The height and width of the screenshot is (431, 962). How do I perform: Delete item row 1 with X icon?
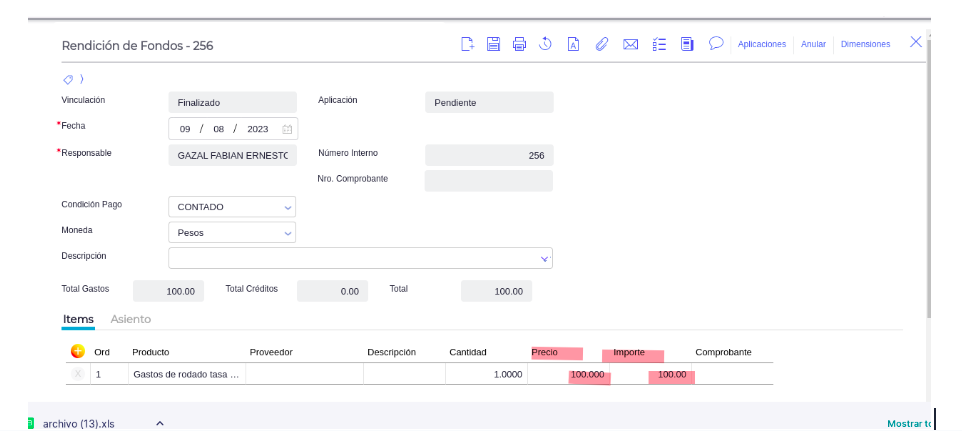point(78,374)
